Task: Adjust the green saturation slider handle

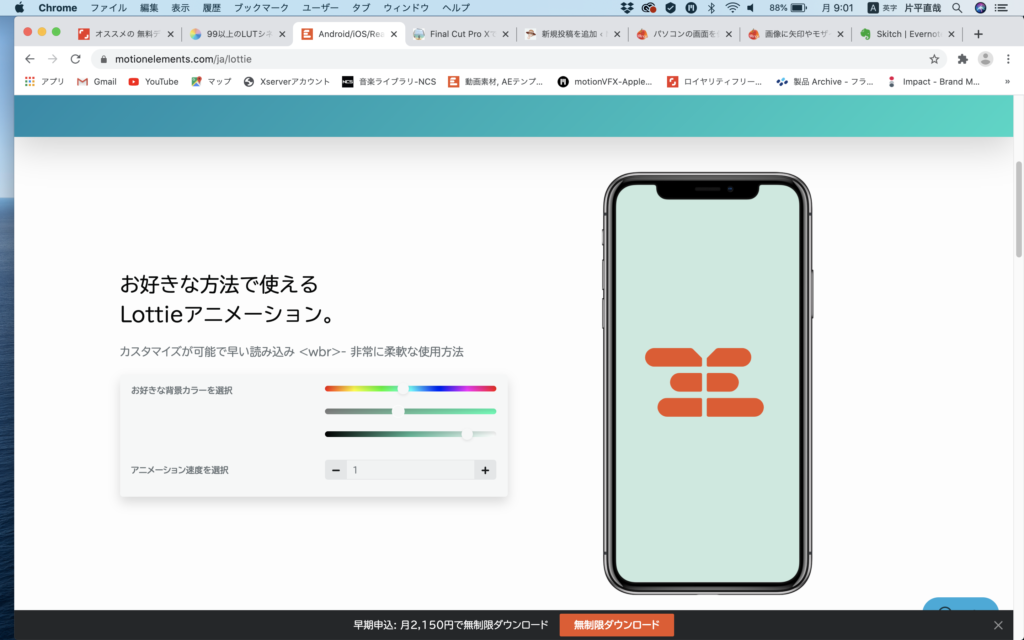Action: point(398,411)
